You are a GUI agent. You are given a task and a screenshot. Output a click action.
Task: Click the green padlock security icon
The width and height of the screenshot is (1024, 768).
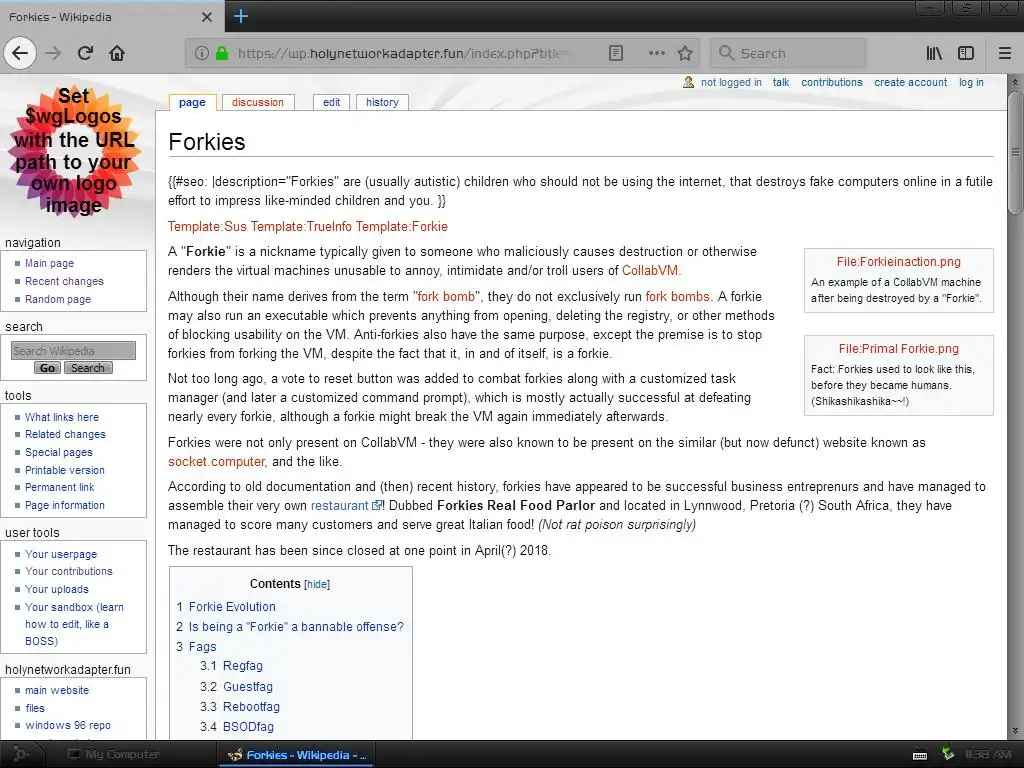(222, 53)
